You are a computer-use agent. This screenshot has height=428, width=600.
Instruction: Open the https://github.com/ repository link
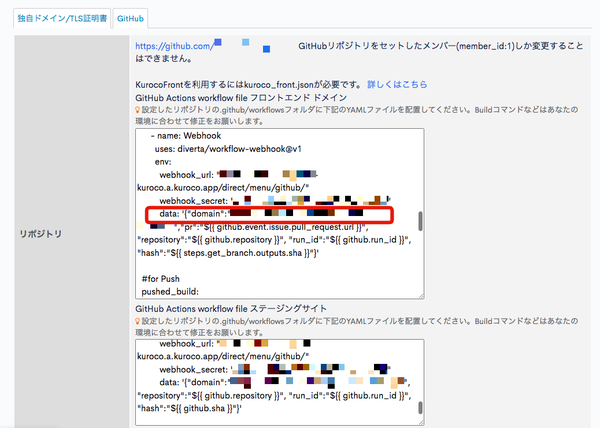coord(174,46)
